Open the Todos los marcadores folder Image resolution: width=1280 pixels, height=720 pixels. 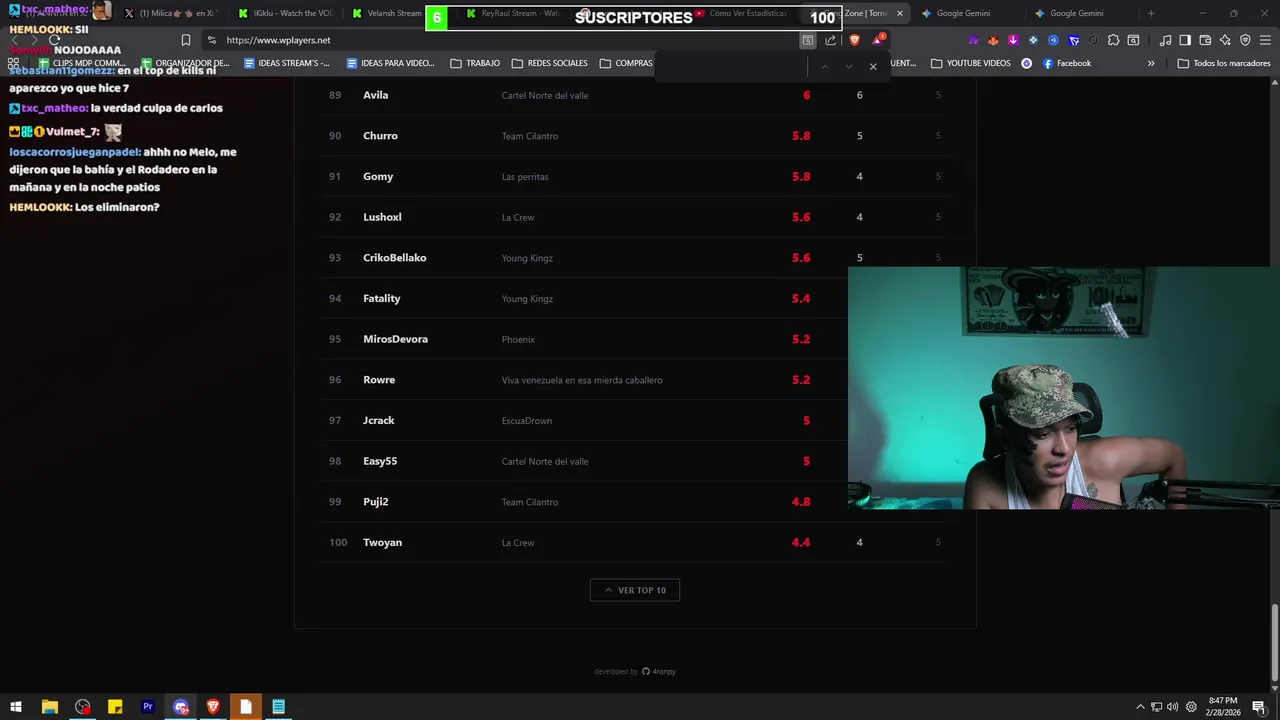pos(1224,63)
